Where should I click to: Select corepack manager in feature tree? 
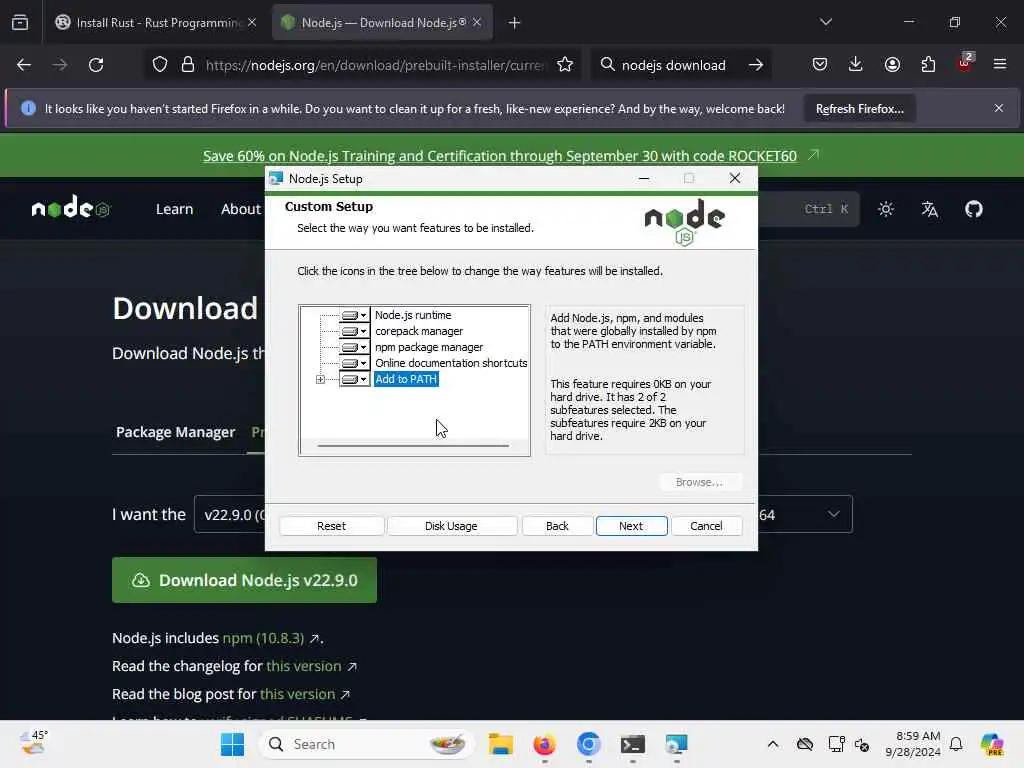(419, 331)
